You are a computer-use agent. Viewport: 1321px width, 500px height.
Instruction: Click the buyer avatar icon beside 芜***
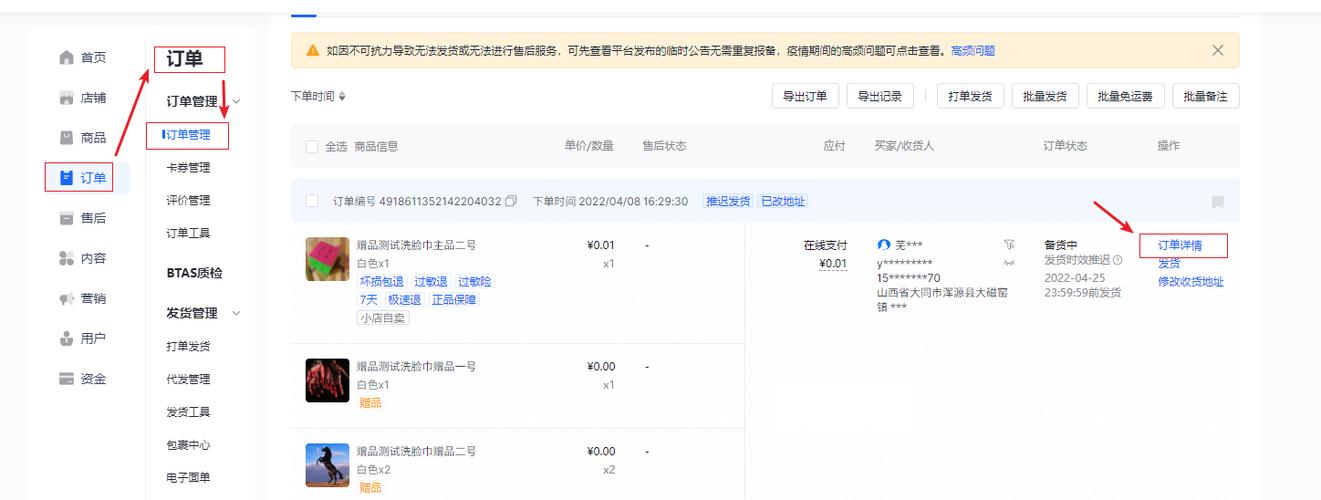pyautogui.click(x=883, y=245)
